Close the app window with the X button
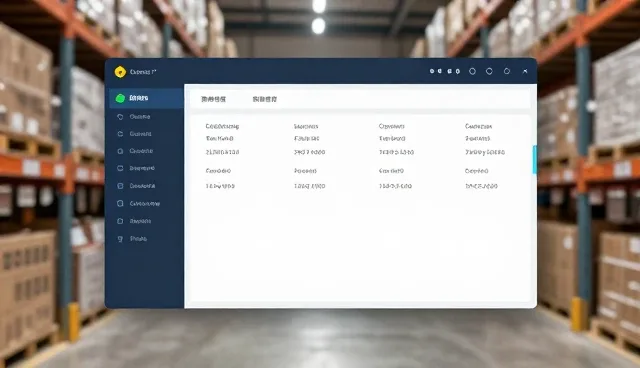The height and width of the screenshot is (368, 640). pyautogui.click(x=525, y=71)
